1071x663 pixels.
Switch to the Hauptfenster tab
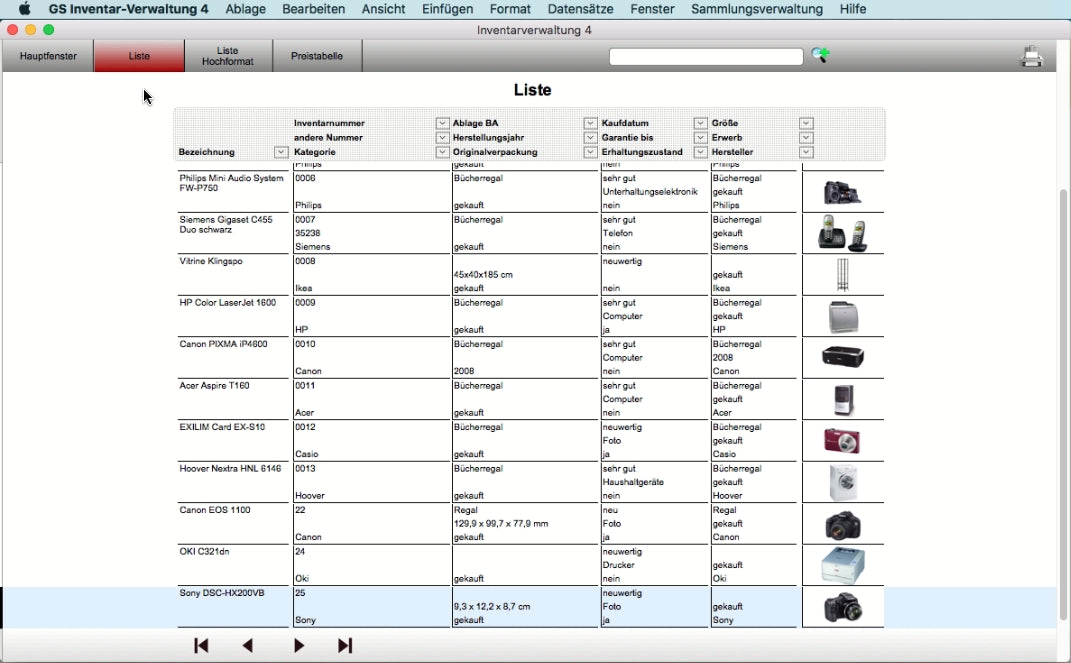click(48, 56)
